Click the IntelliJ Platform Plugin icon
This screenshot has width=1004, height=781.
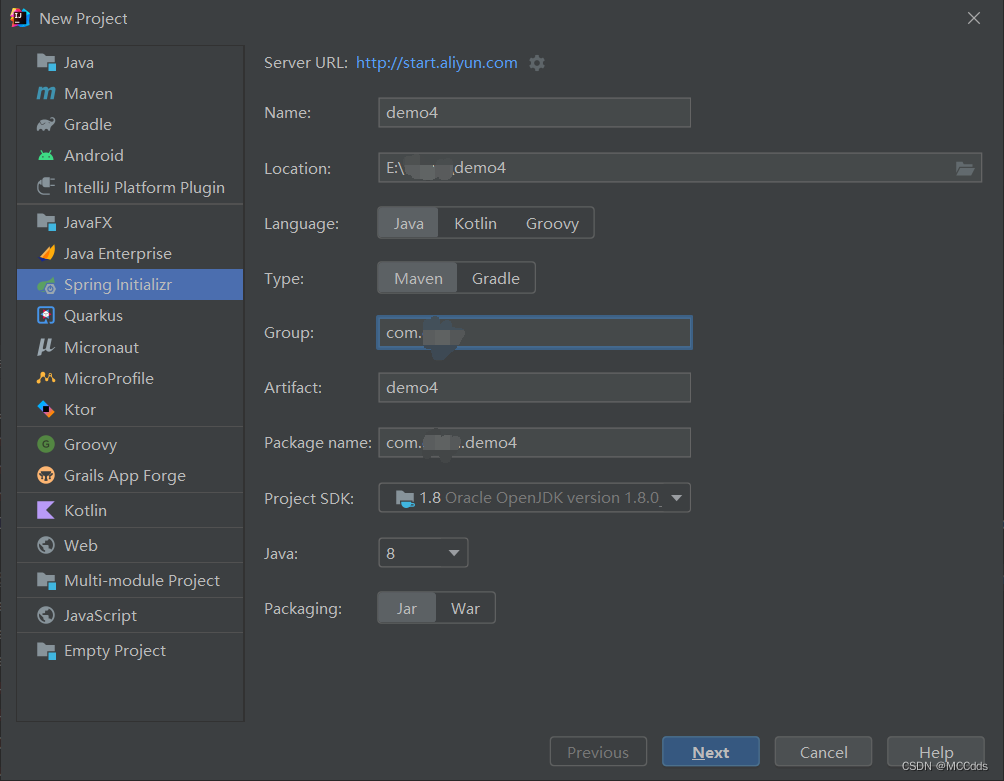coord(46,187)
